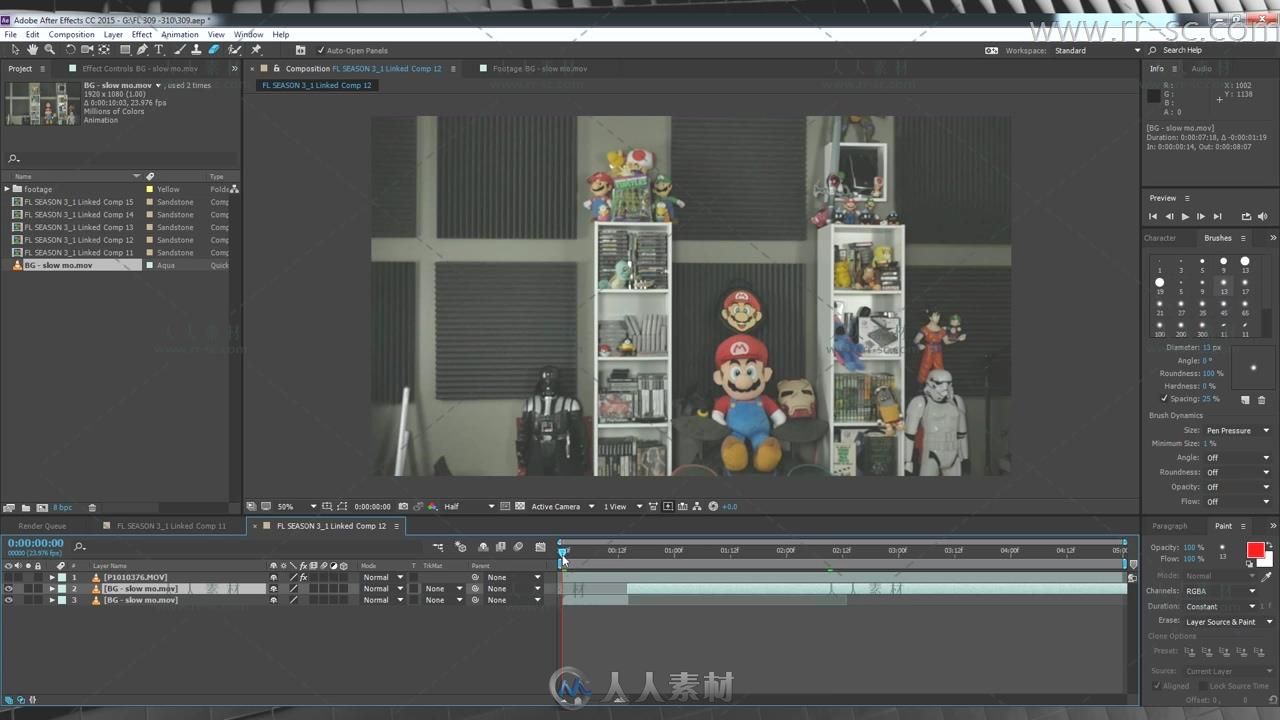The image size is (1280, 720).
Task: Toggle Auto-Open Panels checkbox
Action: 321,50
